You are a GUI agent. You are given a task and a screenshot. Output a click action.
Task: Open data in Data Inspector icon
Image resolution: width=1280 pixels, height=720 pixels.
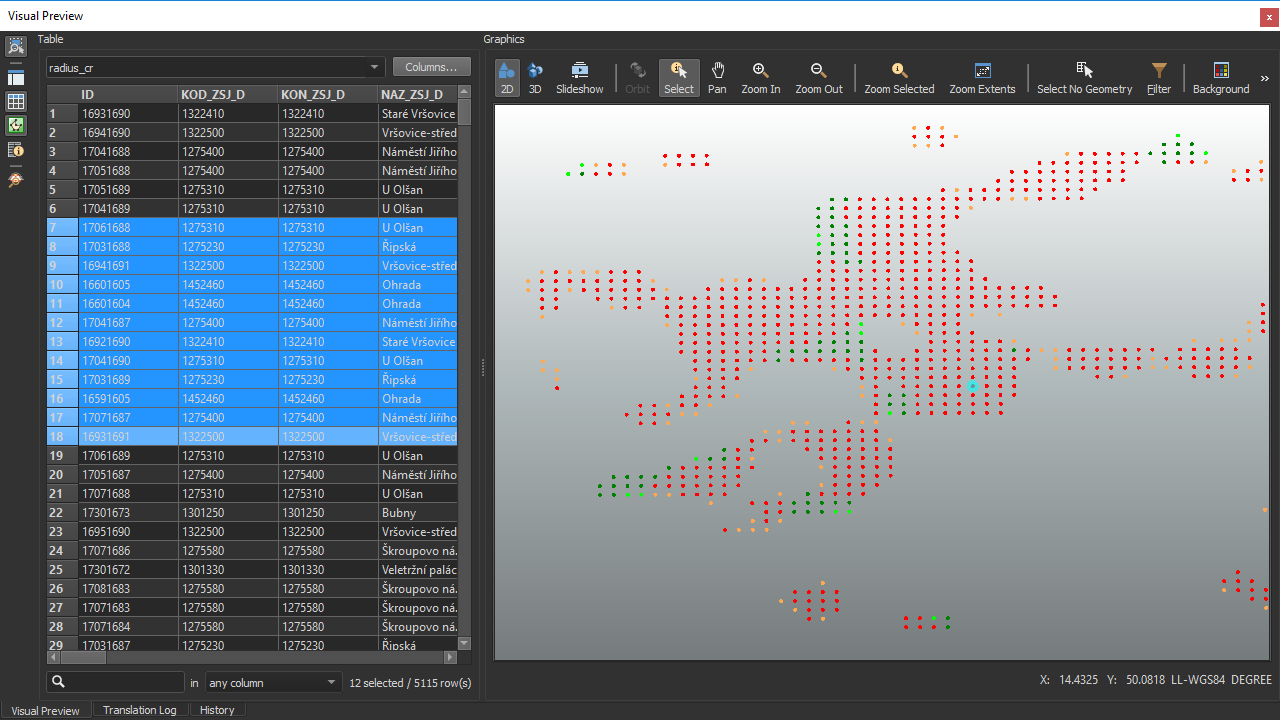[x=16, y=180]
